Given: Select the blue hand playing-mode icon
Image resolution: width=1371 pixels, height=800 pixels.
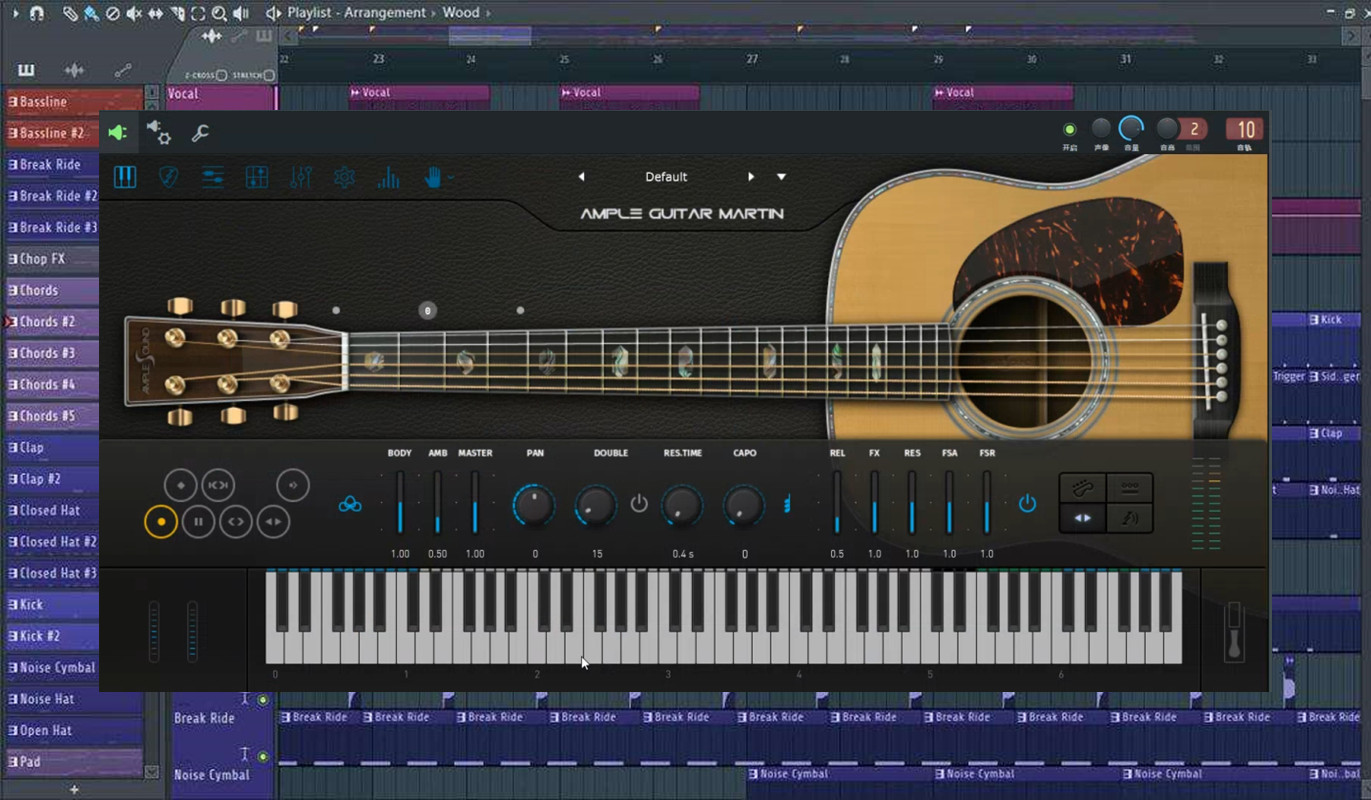Looking at the screenshot, I should tap(433, 177).
